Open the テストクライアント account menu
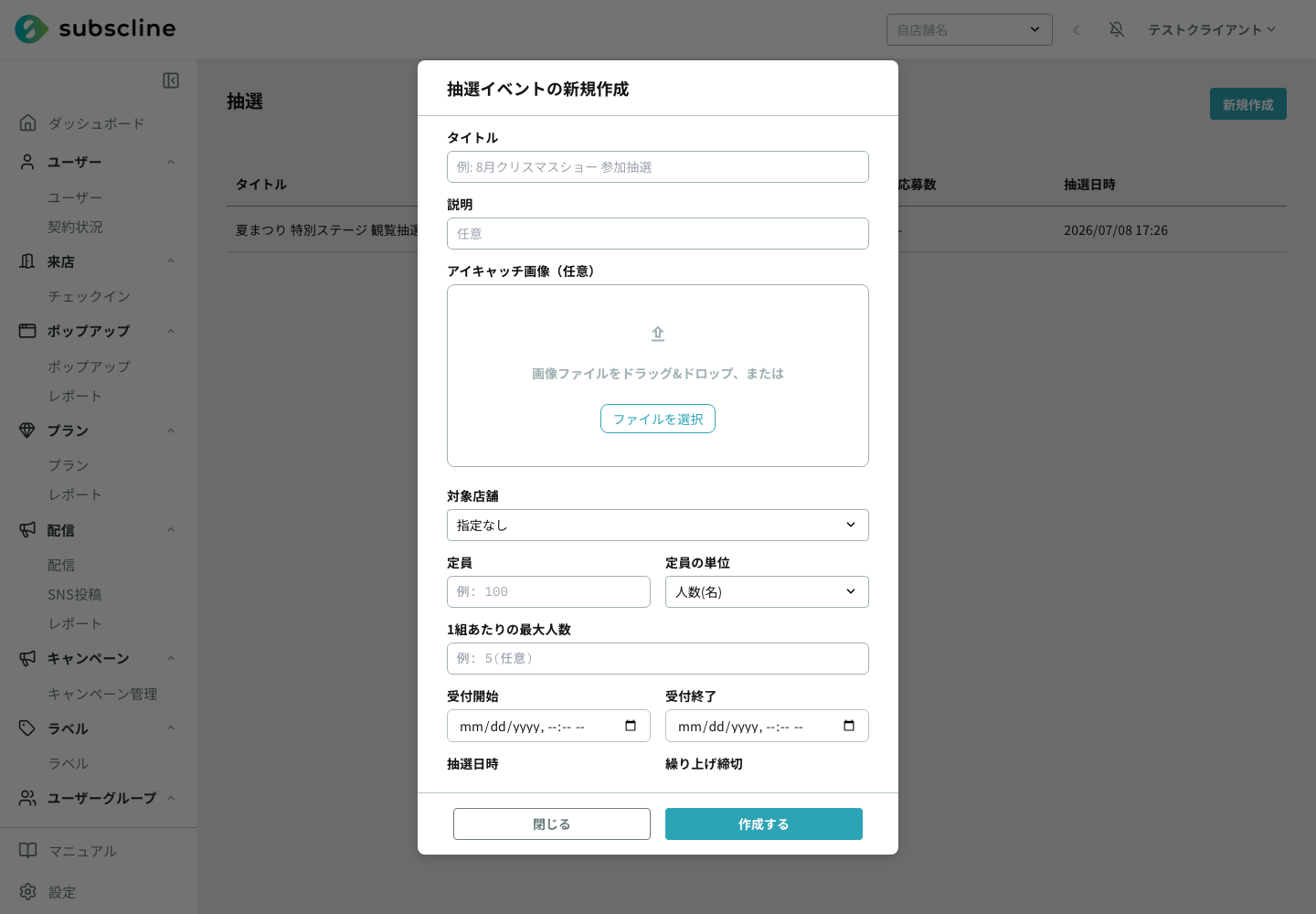The height and width of the screenshot is (914, 1316). [1212, 29]
